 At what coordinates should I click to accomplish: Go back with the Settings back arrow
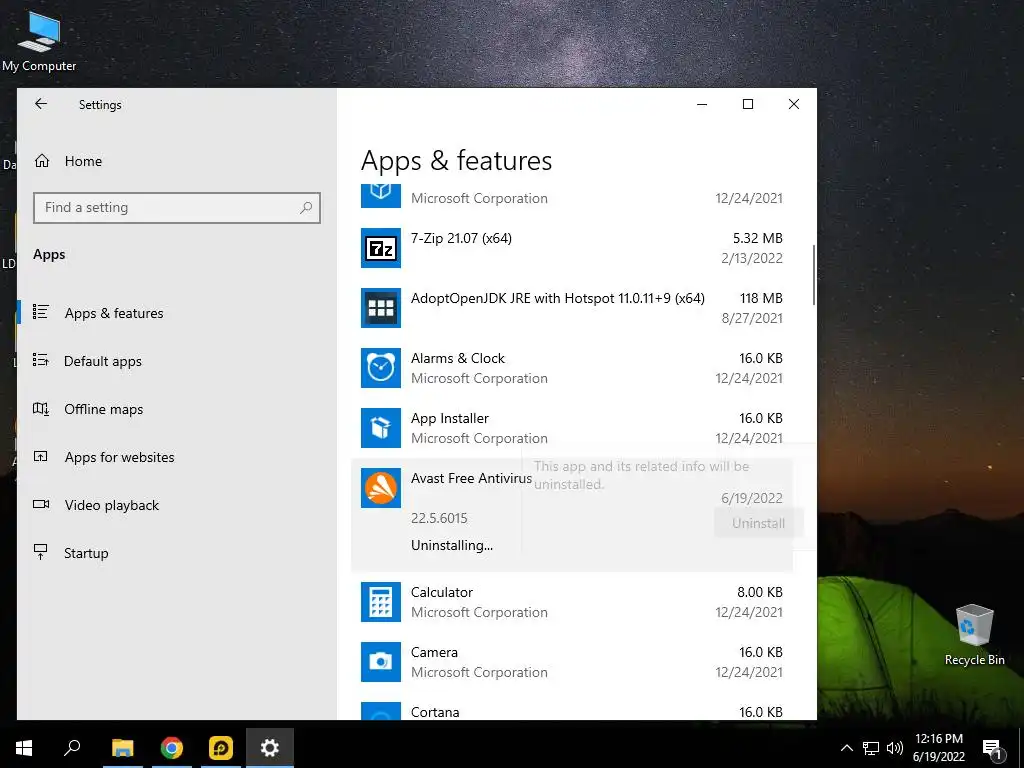coord(41,104)
